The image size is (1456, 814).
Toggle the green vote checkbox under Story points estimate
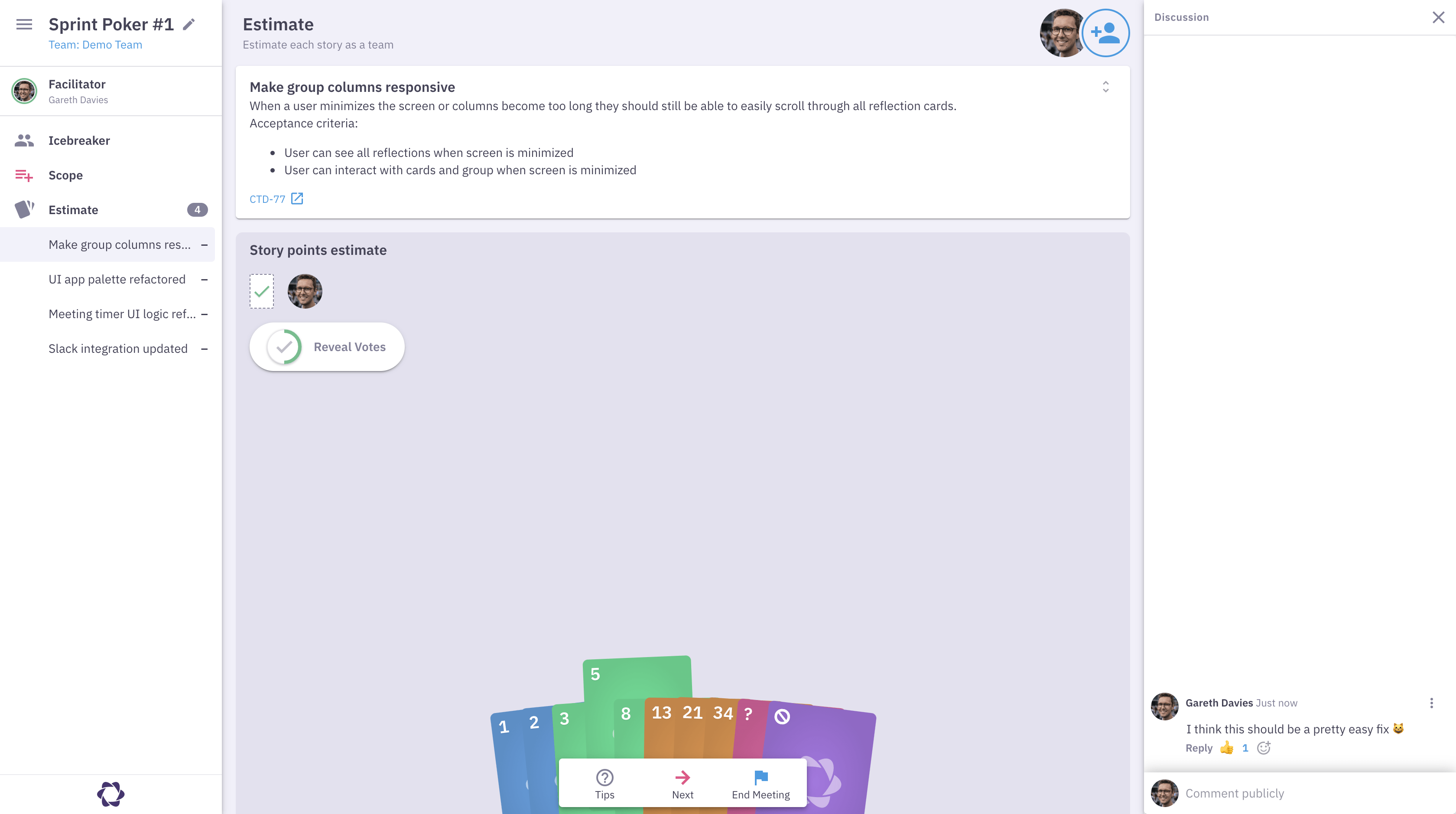262,291
